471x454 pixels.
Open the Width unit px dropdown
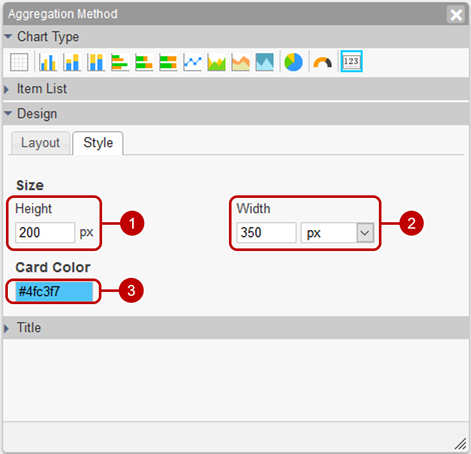pyautogui.click(x=337, y=233)
